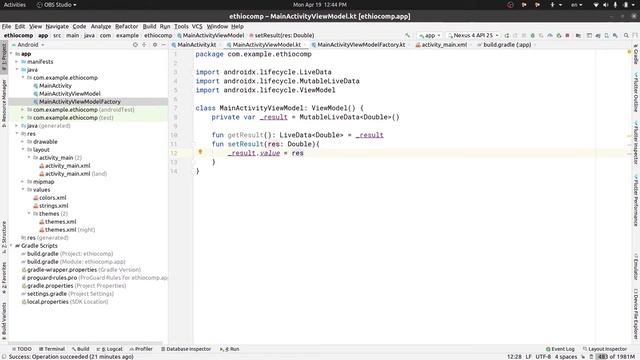The image size is (640, 360).
Task: Click the Select Opened File target icon
Action: click(135, 44)
